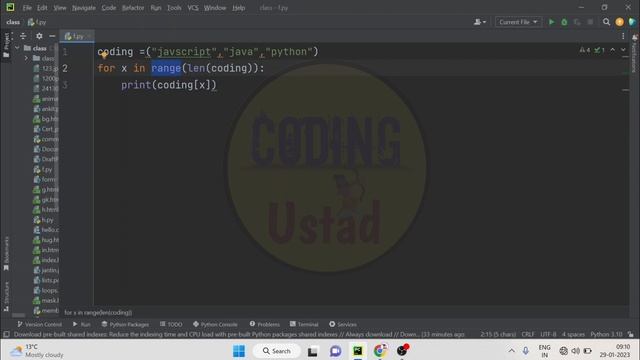
Task: Go to previous highlighted error arrow
Action: [x=613, y=50]
